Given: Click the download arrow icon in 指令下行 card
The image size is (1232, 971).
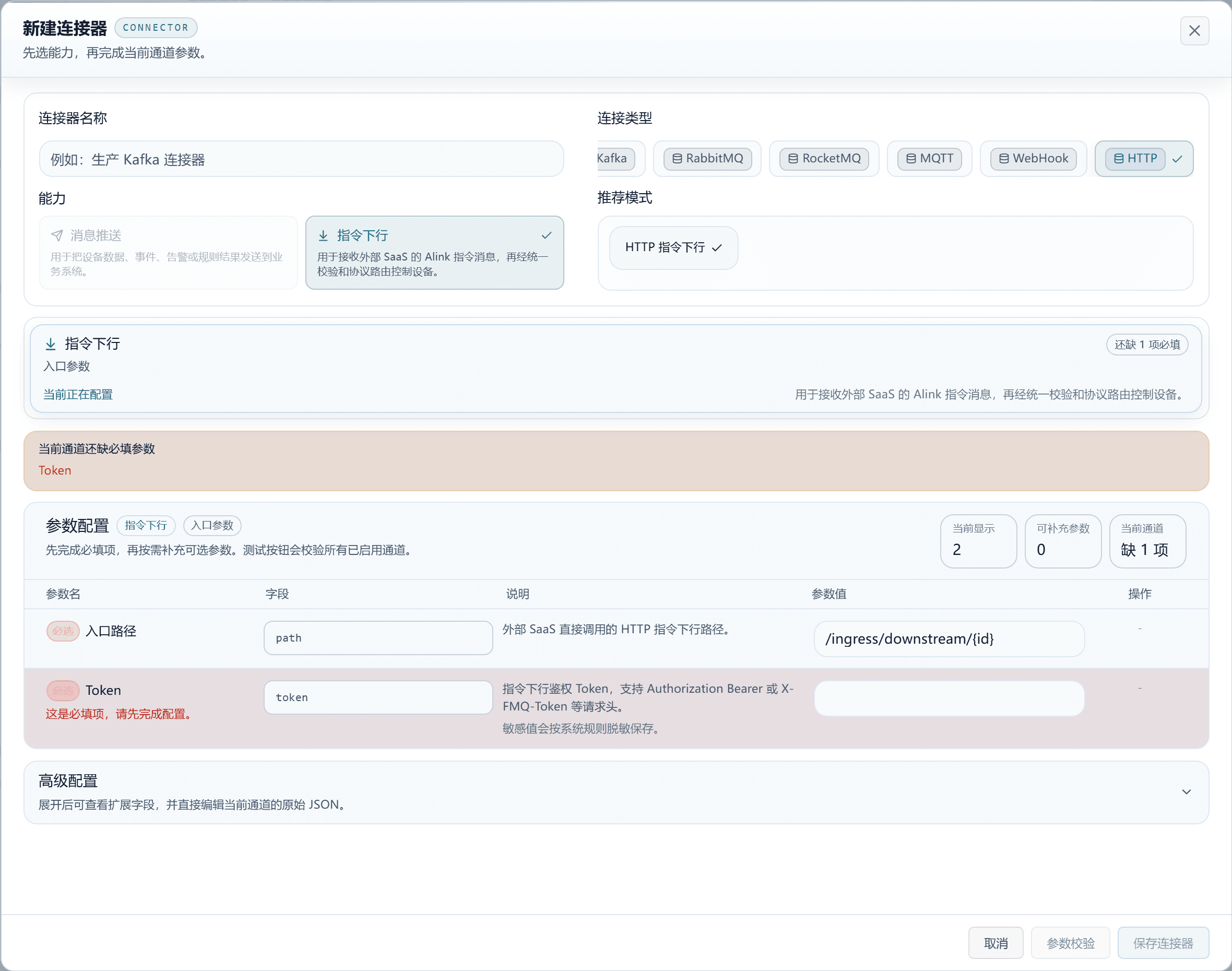Looking at the screenshot, I should 323,235.
